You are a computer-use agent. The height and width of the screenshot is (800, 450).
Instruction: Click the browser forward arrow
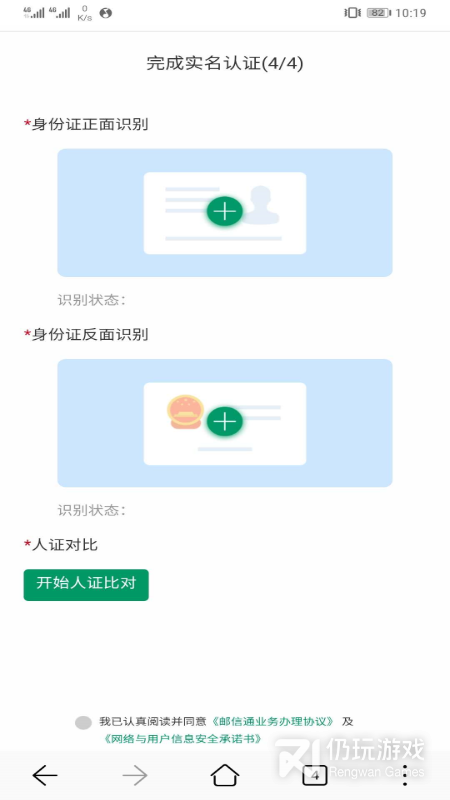(135, 776)
